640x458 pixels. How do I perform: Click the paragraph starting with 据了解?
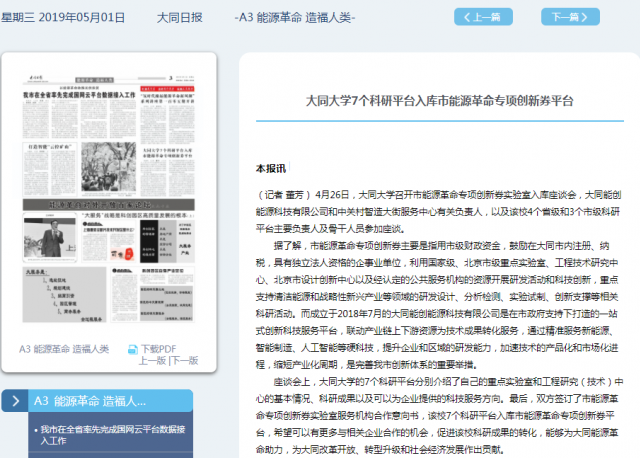pos(437,305)
